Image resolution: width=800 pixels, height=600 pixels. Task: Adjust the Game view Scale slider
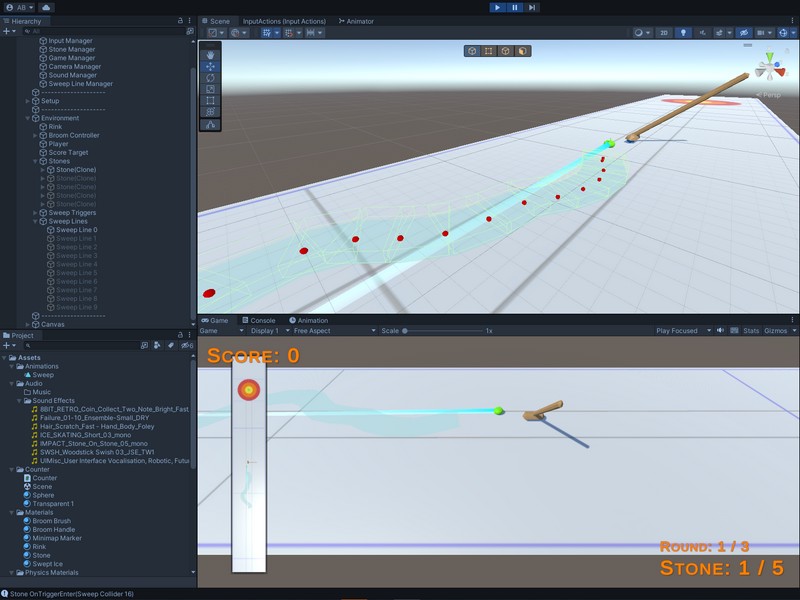tap(442, 331)
